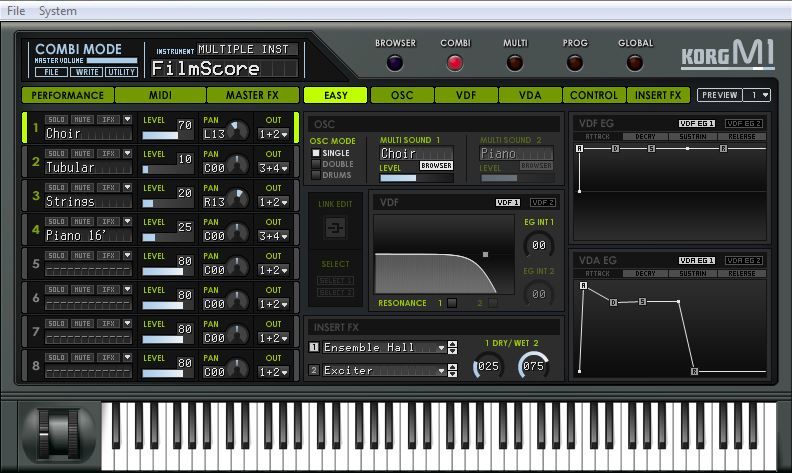Click the Korg M1 logo

728,54
